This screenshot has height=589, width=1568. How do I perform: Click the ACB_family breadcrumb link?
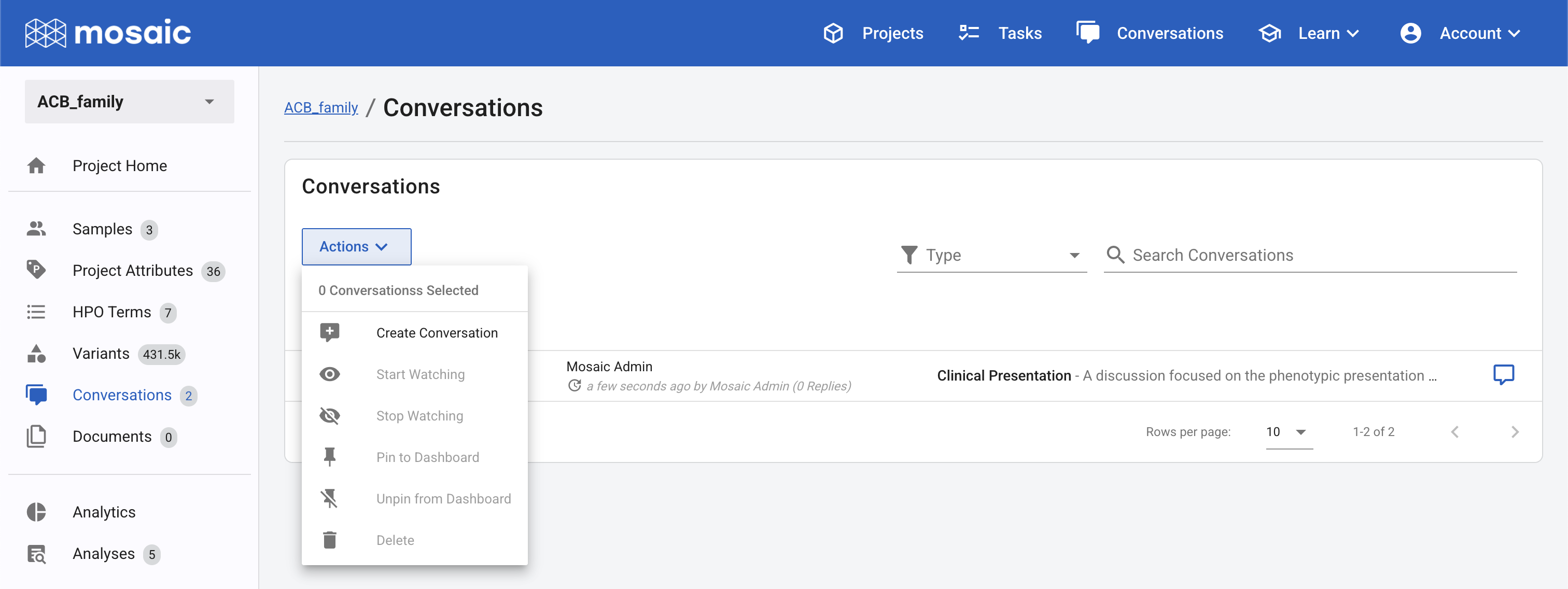click(321, 108)
